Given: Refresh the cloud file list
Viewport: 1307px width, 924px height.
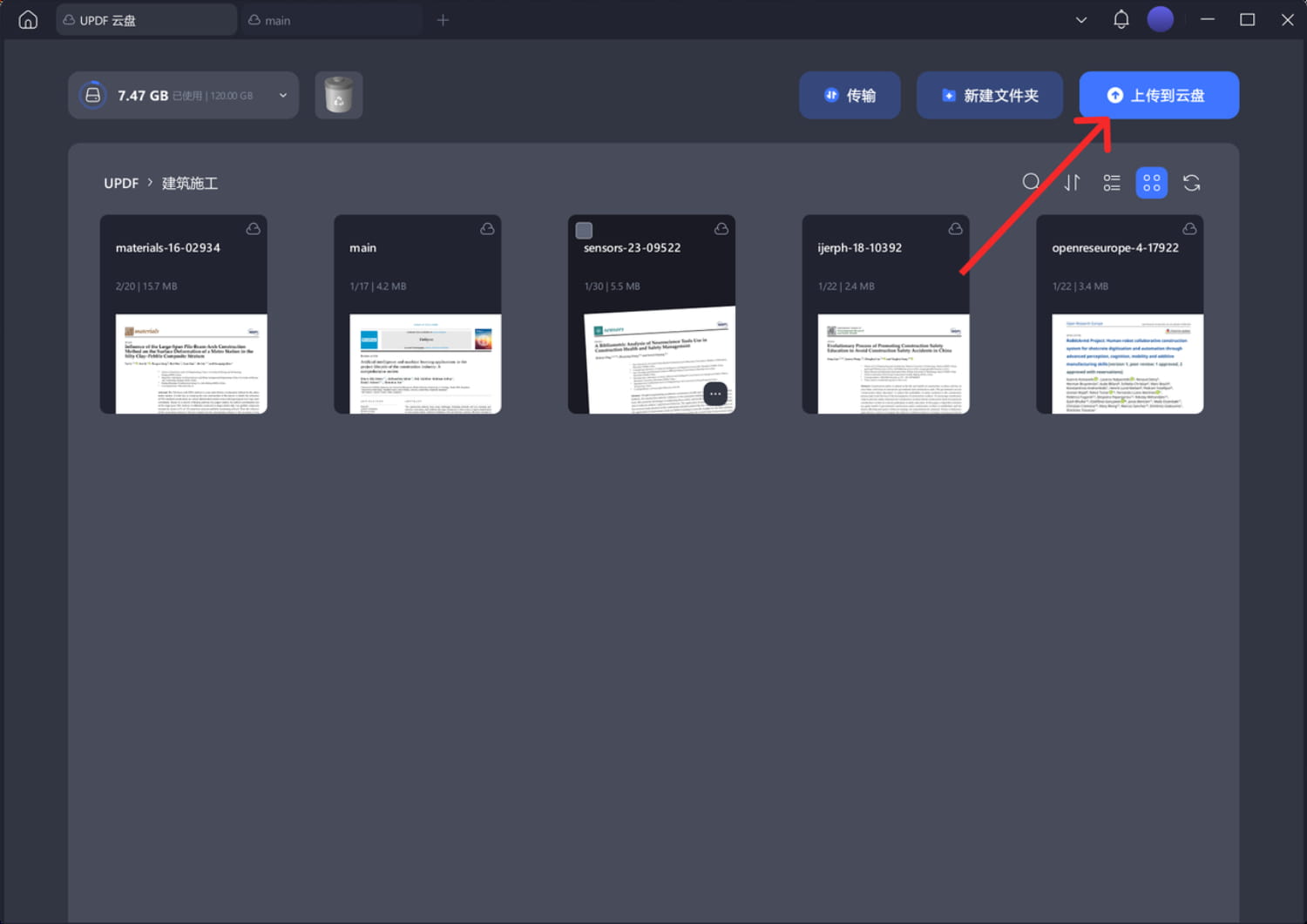Looking at the screenshot, I should click(1191, 183).
